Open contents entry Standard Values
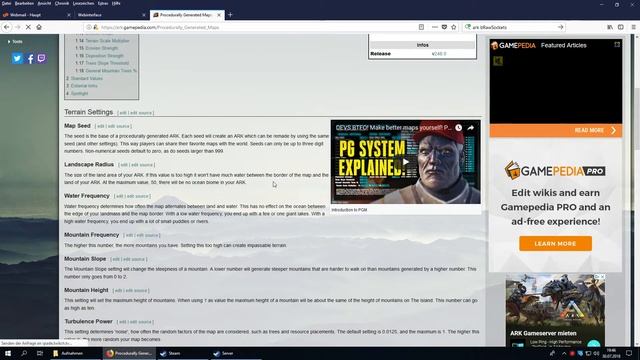The width and height of the screenshot is (640, 360). point(87,78)
